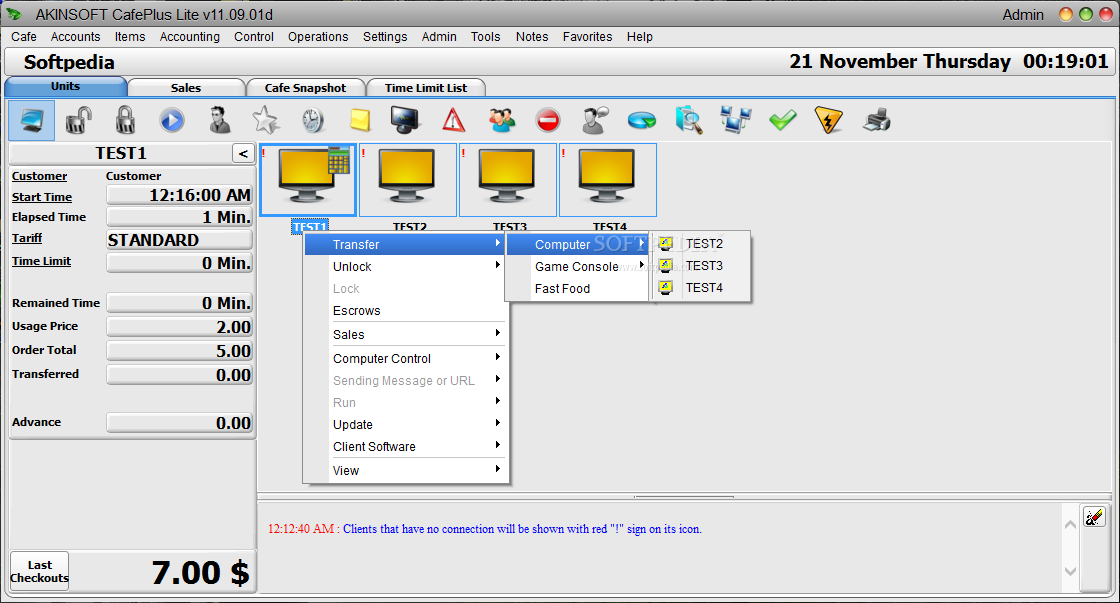Open the Last Checkouts button
This screenshot has height=603, width=1120.
(39, 571)
